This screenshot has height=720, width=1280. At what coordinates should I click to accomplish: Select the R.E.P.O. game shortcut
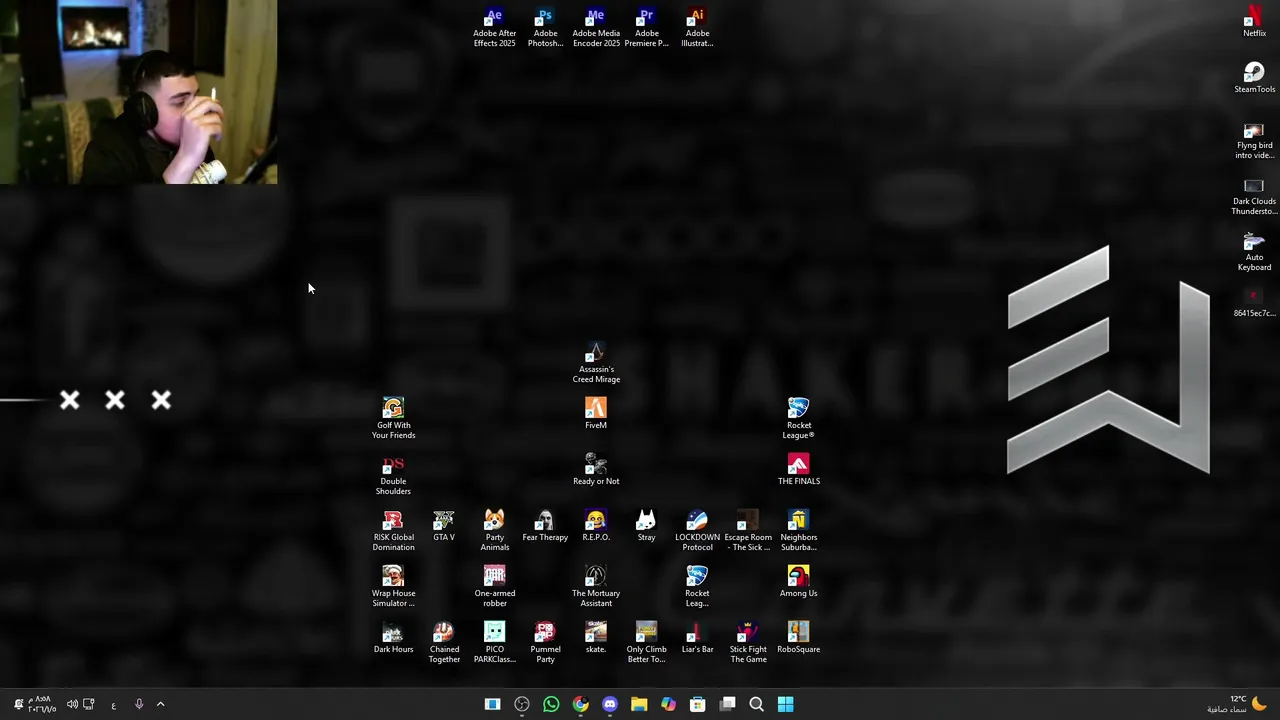(596, 526)
